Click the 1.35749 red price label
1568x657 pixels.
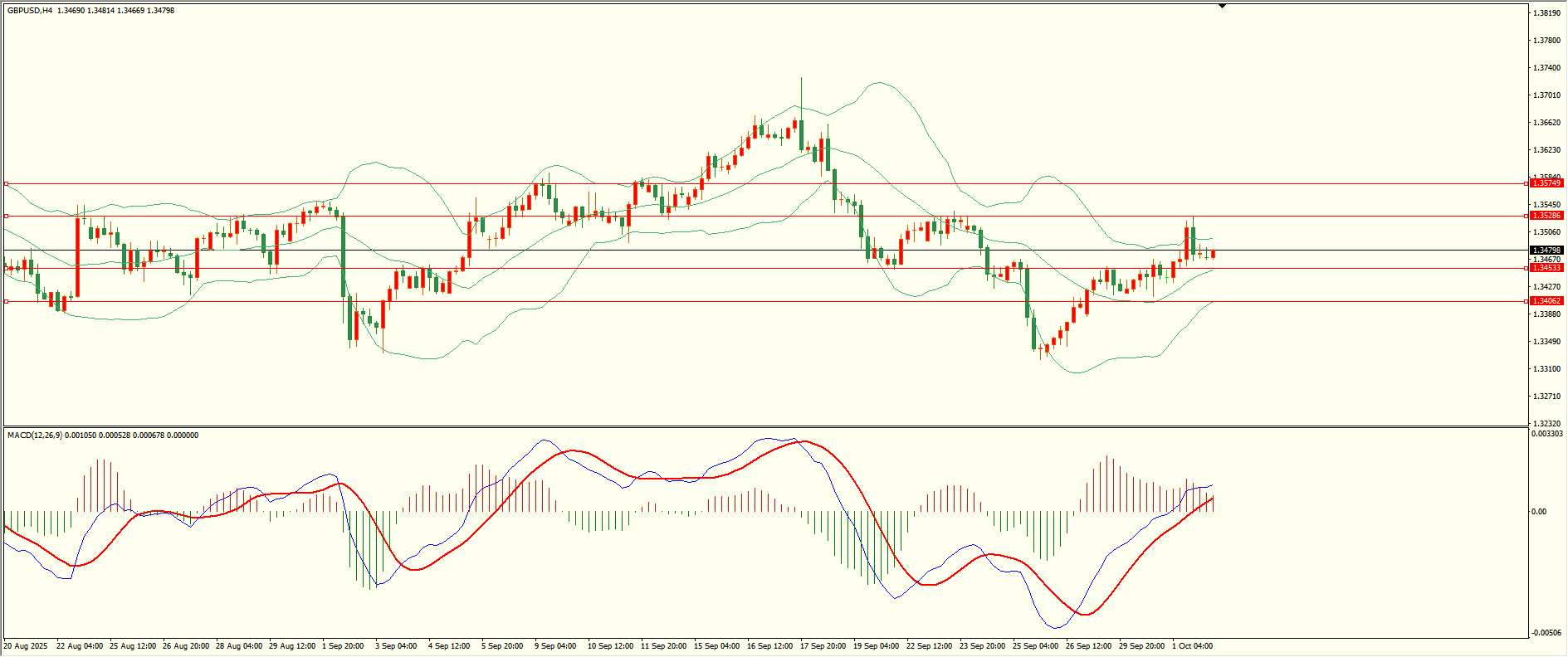(1546, 183)
